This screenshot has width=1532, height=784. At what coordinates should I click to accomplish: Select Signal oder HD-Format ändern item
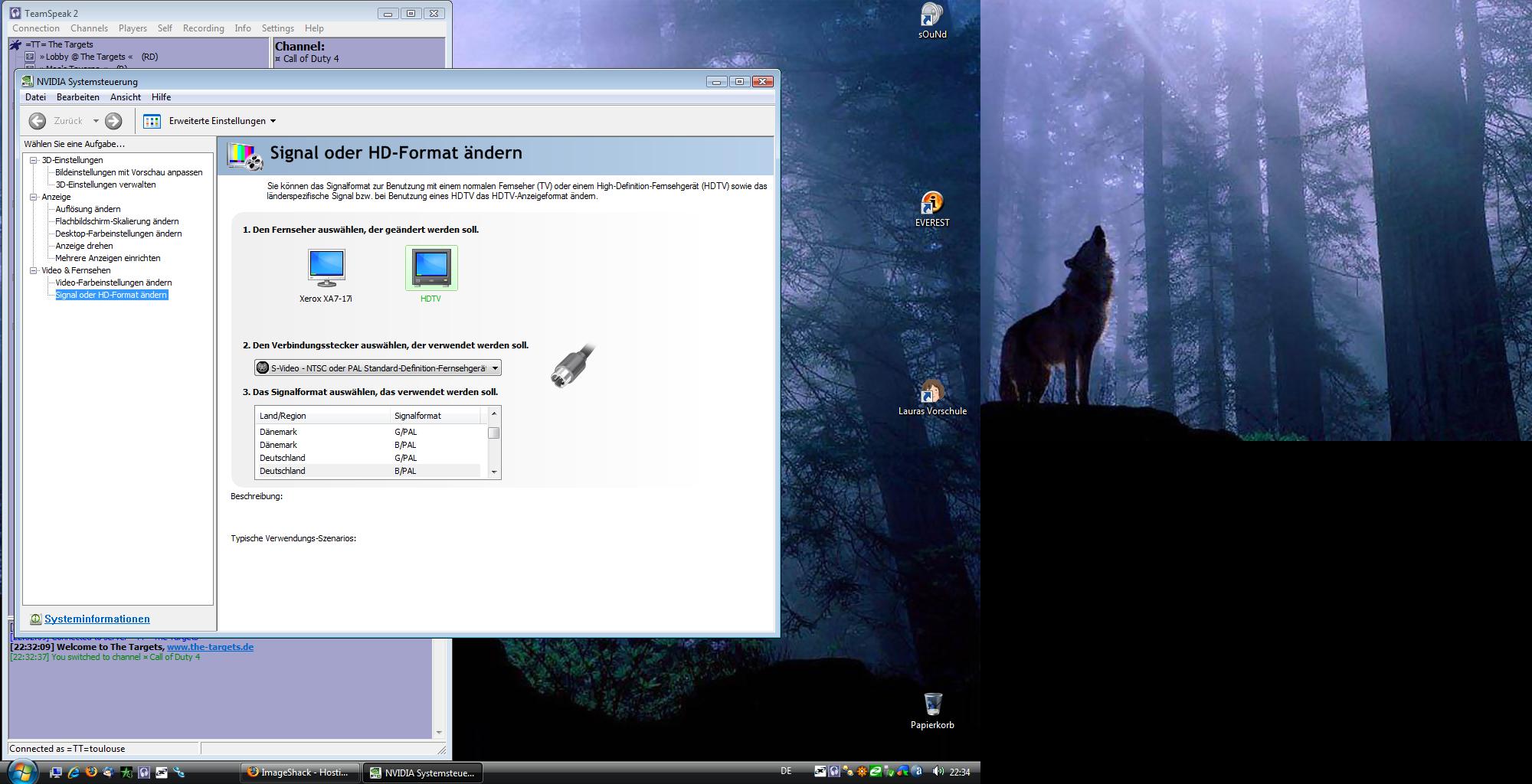click(x=111, y=295)
